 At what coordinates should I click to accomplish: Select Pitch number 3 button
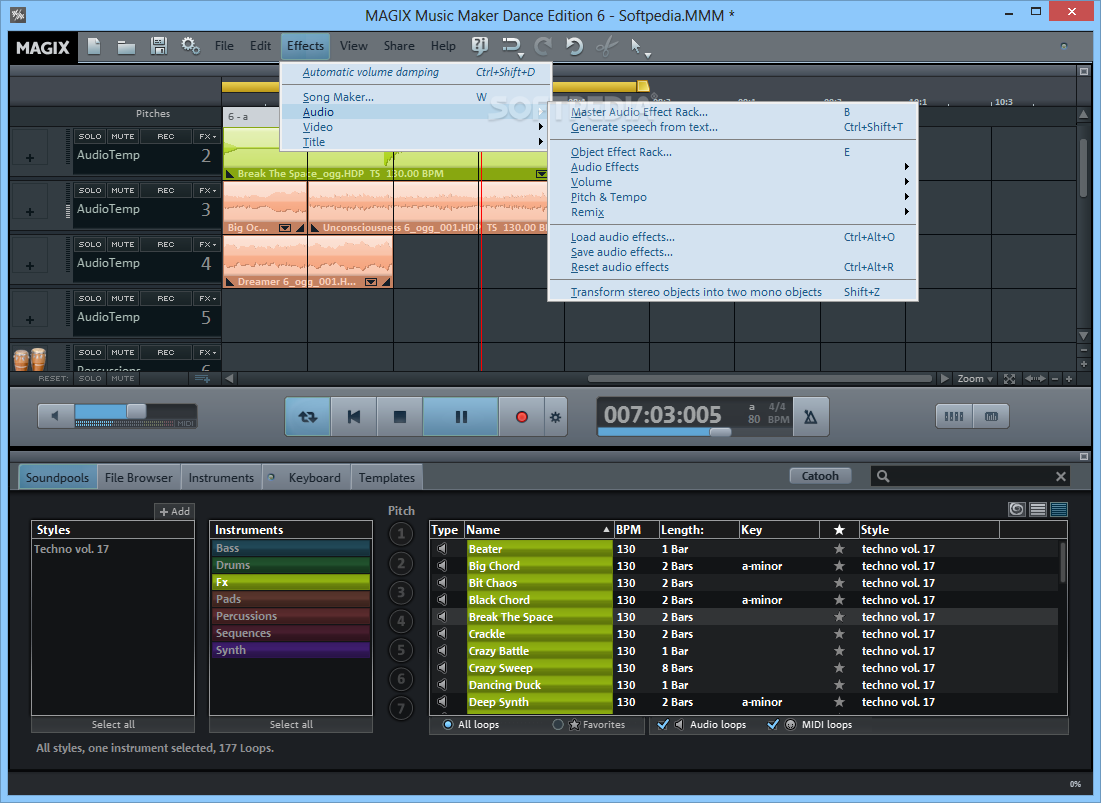[x=401, y=592]
